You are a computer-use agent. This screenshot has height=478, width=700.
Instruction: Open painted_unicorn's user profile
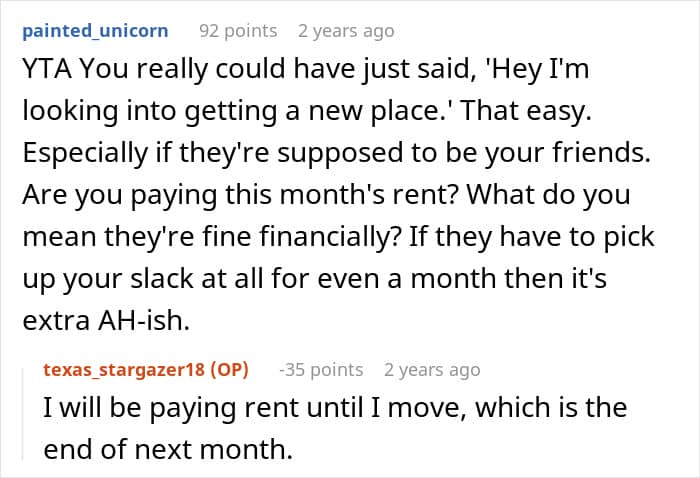[x=95, y=31]
